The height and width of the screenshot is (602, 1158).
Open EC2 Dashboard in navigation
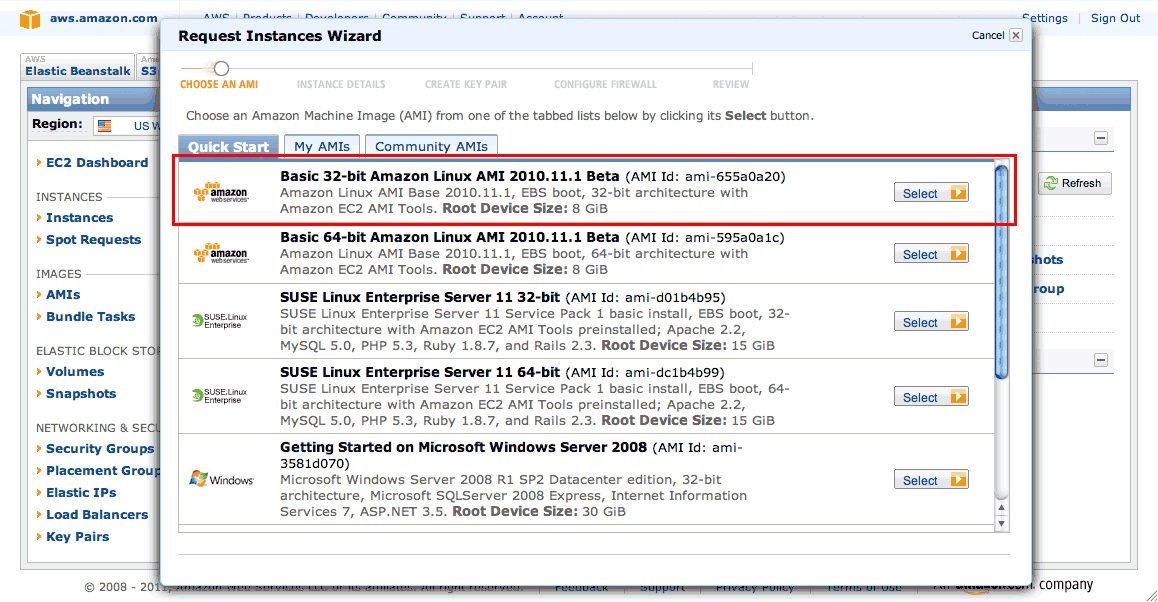[x=97, y=163]
